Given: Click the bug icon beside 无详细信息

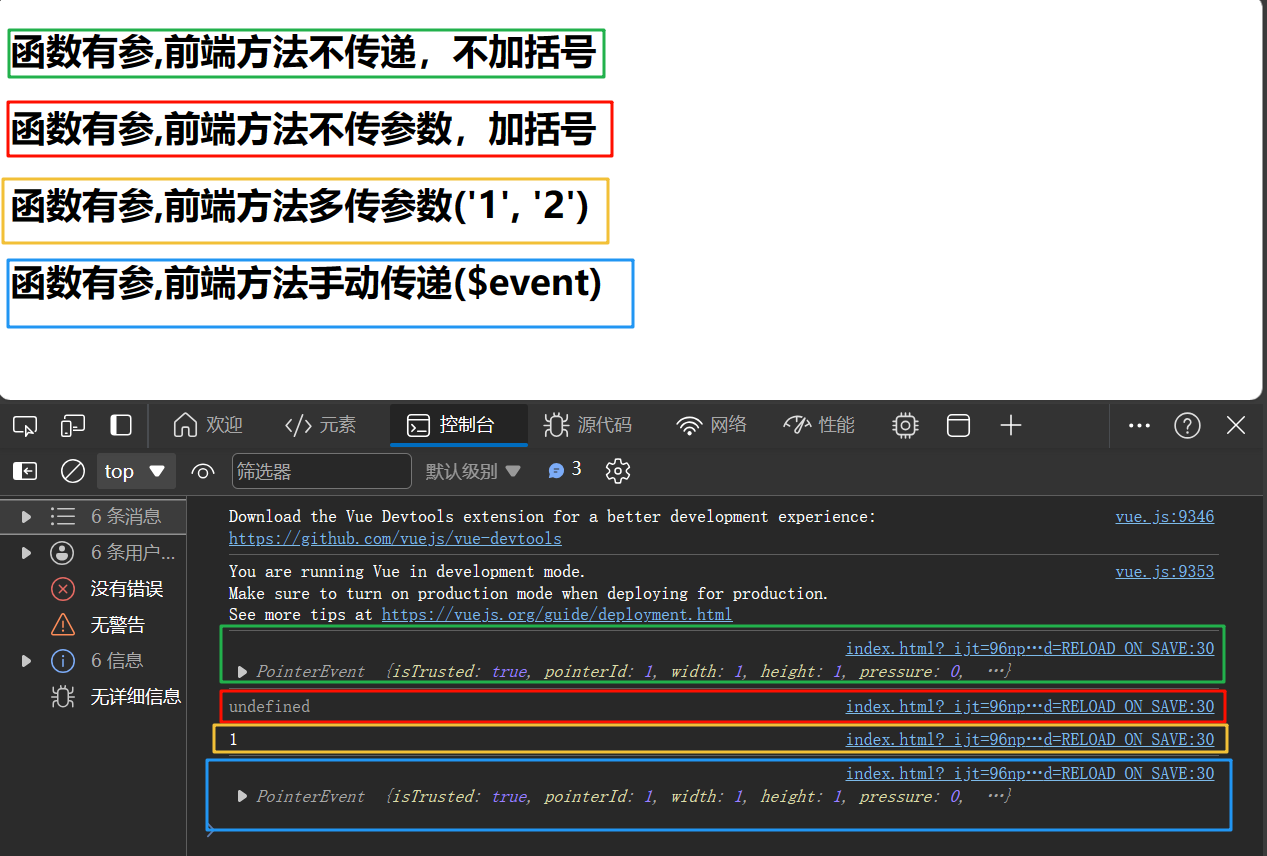Looking at the screenshot, I should 63,697.
